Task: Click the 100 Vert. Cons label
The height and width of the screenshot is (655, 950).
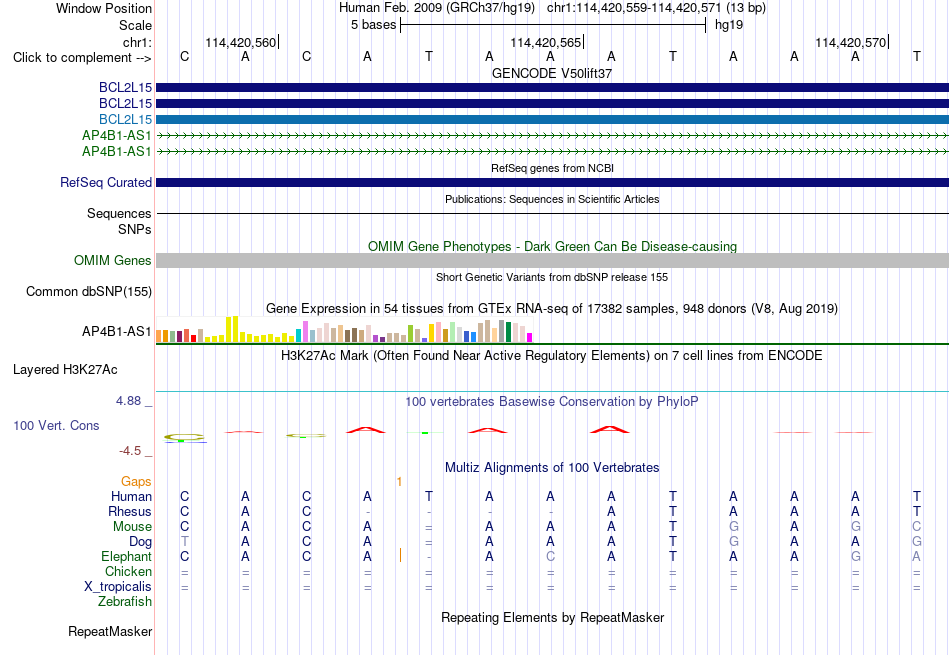Action: (56, 426)
